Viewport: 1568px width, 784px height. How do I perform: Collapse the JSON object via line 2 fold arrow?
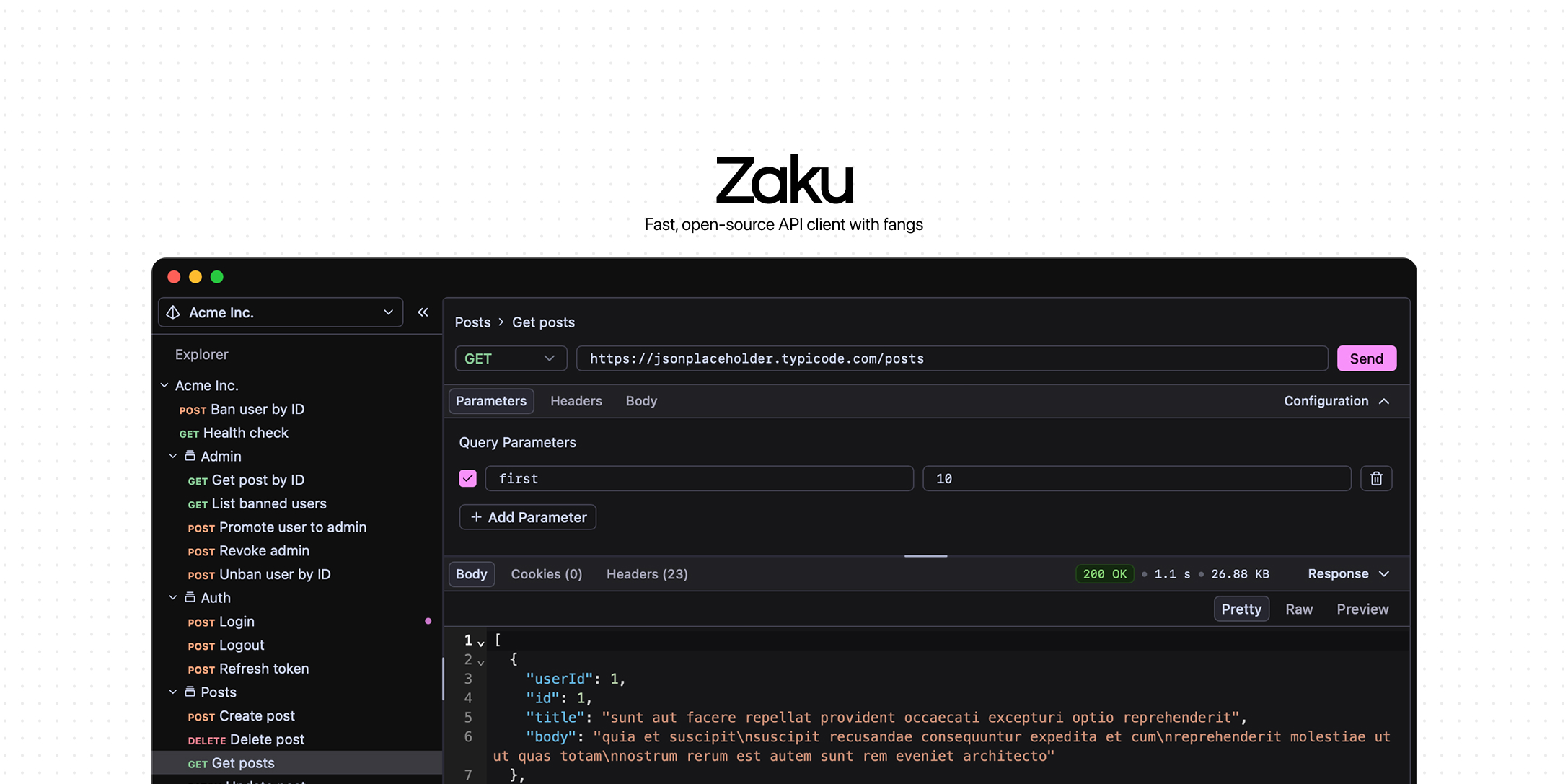(481, 661)
